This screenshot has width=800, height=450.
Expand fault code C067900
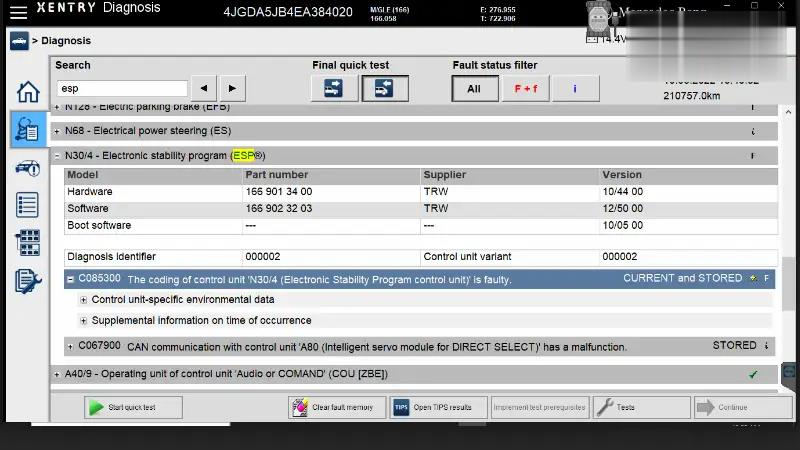pos(70,347)
